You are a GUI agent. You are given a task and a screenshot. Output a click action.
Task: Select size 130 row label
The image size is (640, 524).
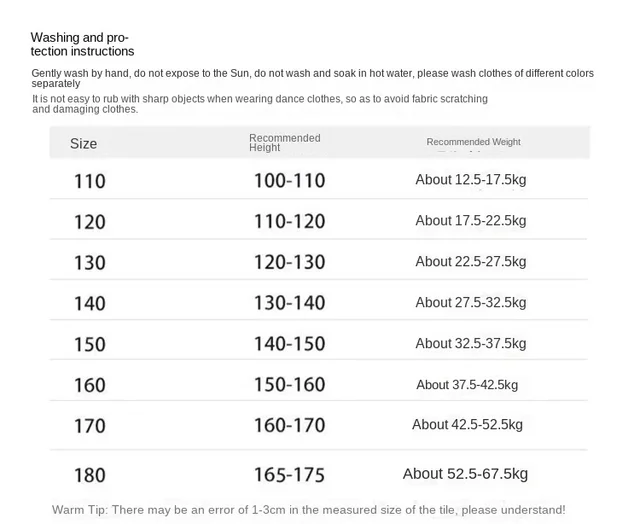pos(89,262)
